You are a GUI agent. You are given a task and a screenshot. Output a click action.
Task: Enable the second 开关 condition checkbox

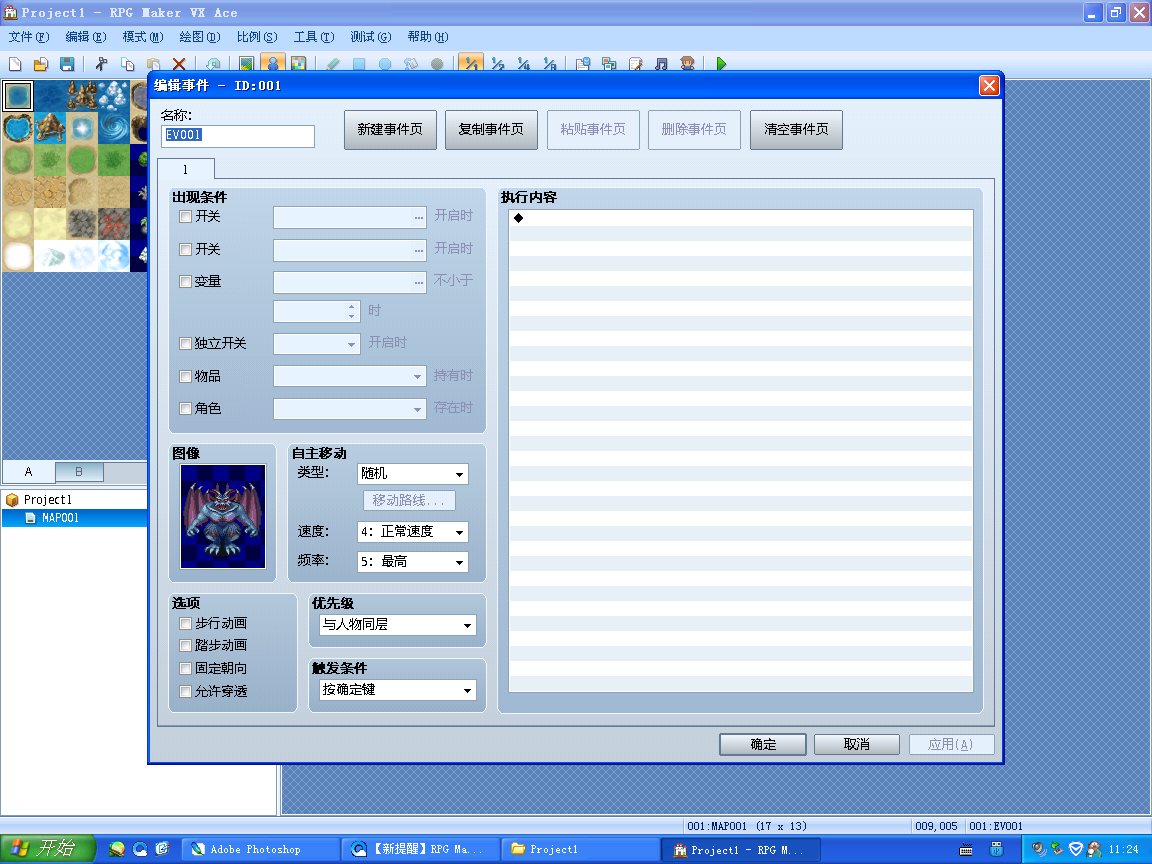coord(186,250)
